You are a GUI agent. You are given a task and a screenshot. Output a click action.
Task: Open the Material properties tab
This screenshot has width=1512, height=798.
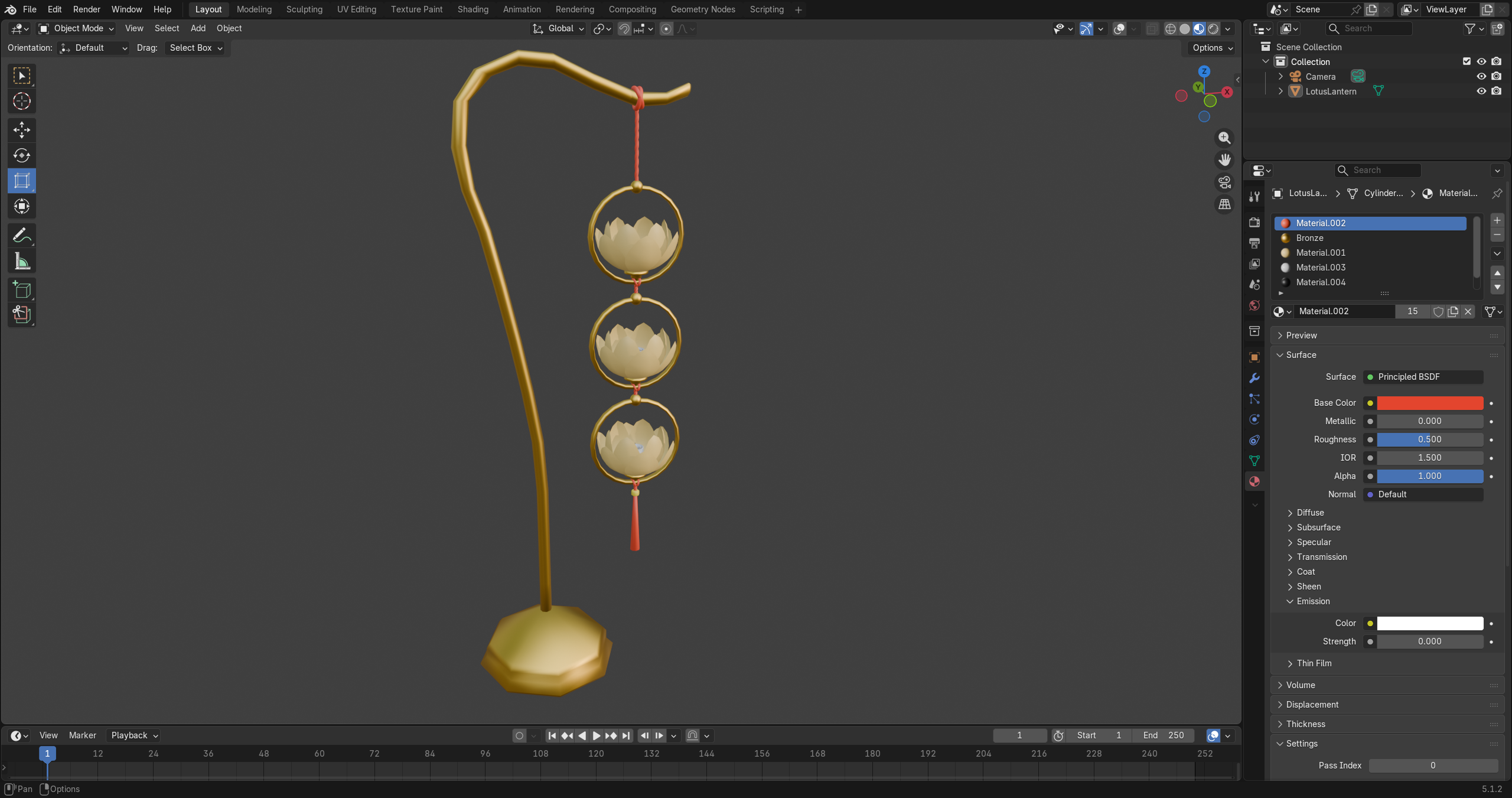click(x=1254, y=481)
